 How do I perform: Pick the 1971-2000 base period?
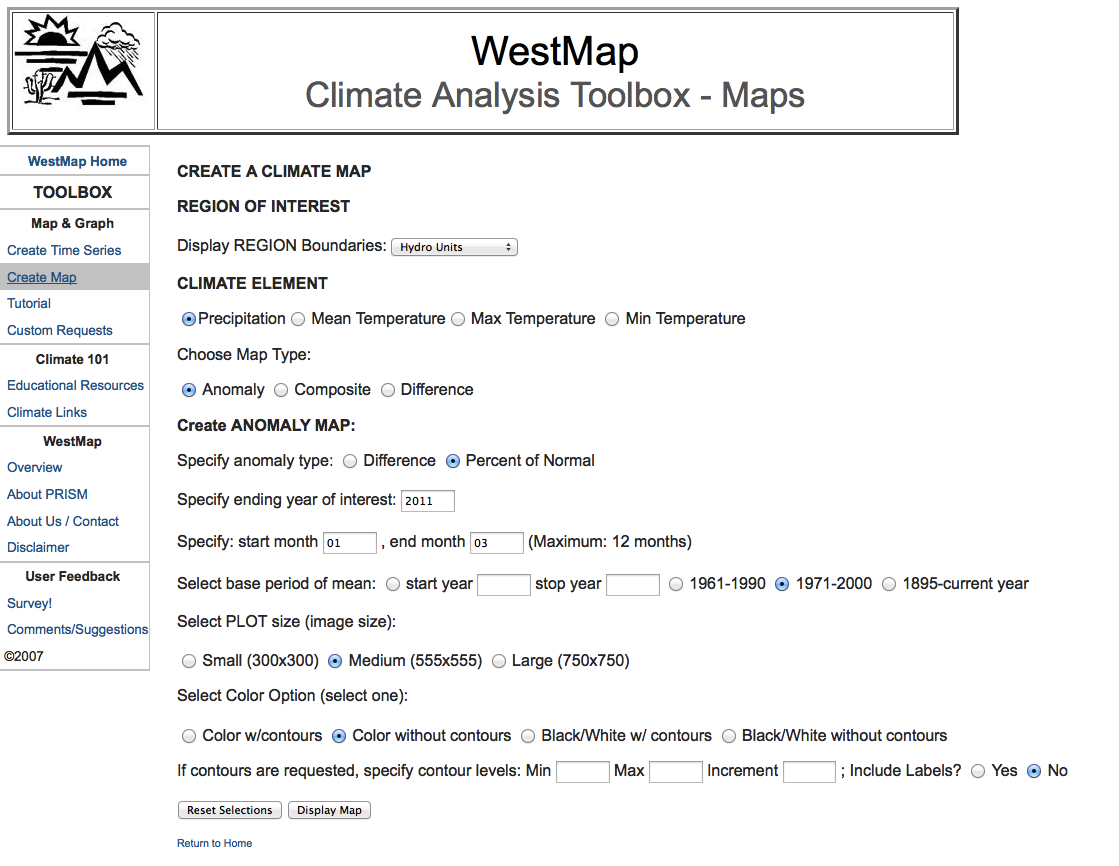pos(782,584)
